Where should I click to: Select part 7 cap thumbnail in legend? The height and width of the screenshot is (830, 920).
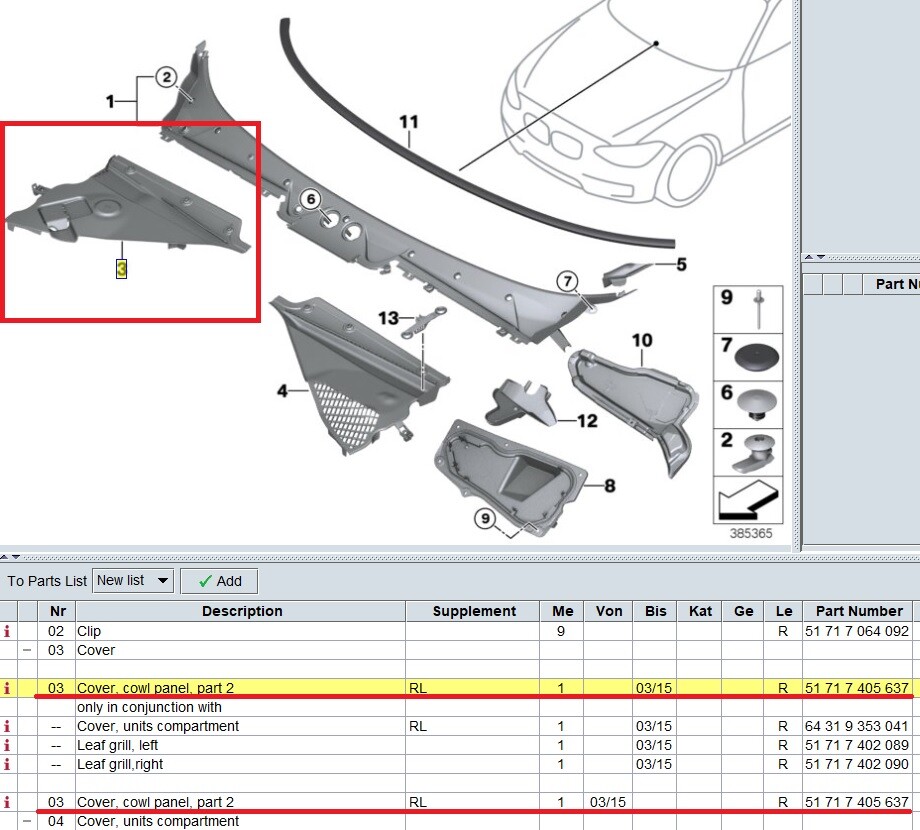[748, 358]
